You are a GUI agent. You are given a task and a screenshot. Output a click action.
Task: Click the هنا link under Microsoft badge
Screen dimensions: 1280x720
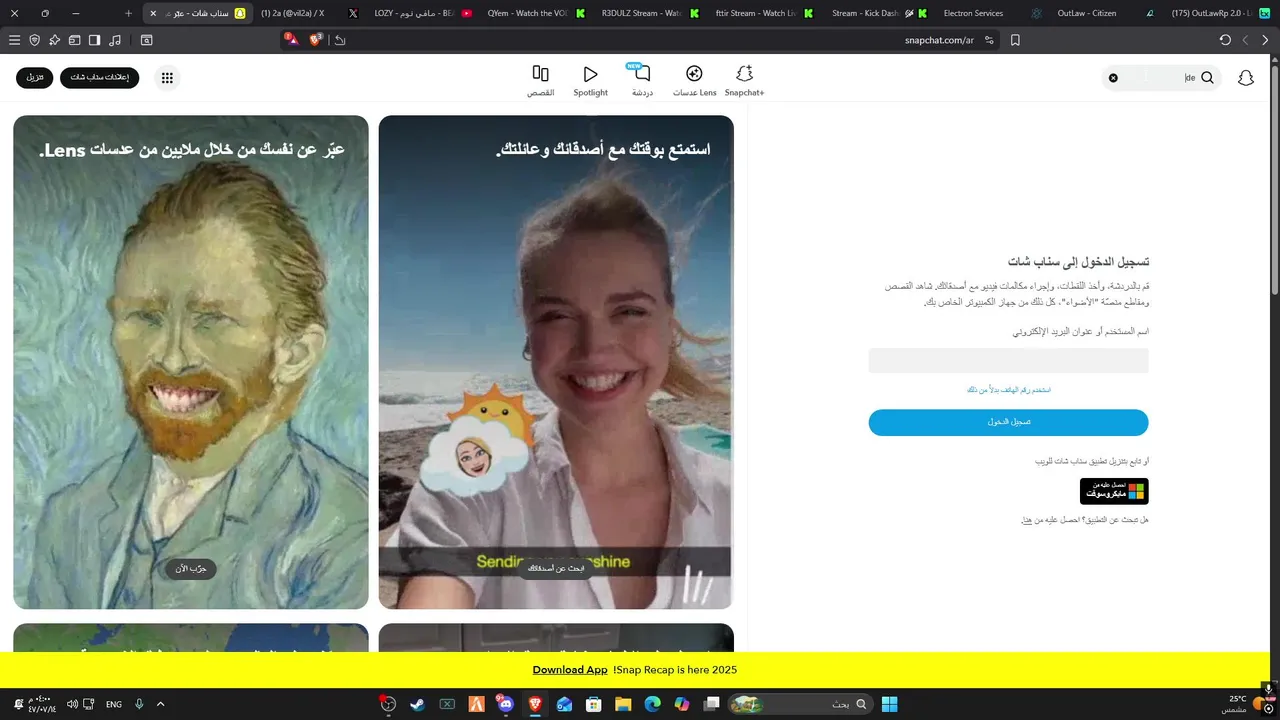click(x=1026, y=520)
